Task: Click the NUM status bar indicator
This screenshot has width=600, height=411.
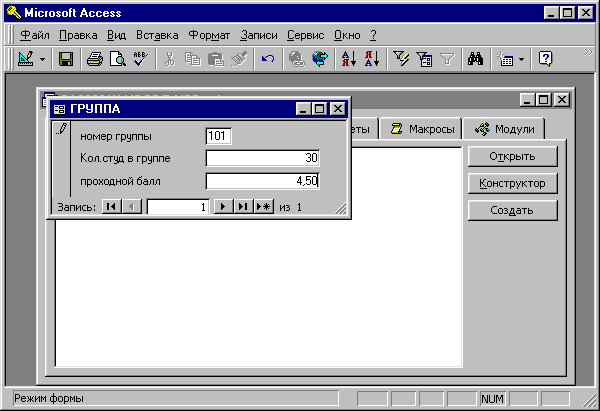Action: [492, 399]
